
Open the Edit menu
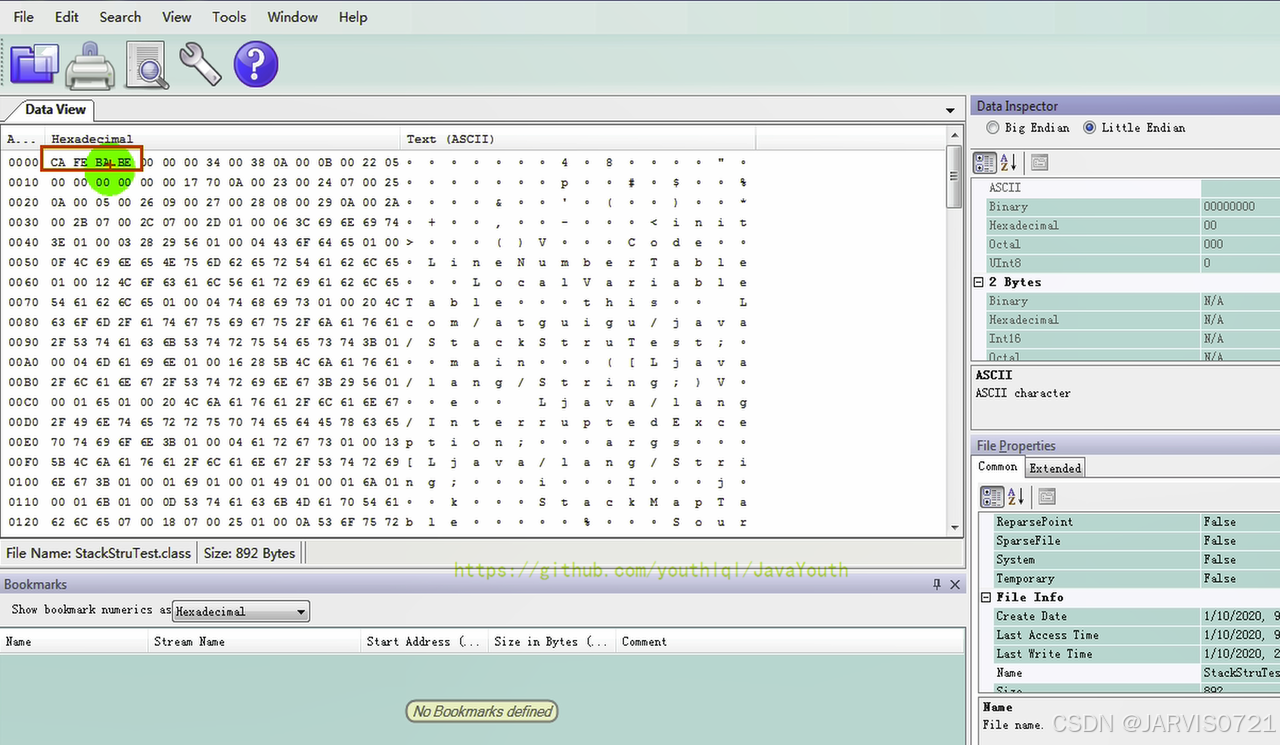pos(67,17)
